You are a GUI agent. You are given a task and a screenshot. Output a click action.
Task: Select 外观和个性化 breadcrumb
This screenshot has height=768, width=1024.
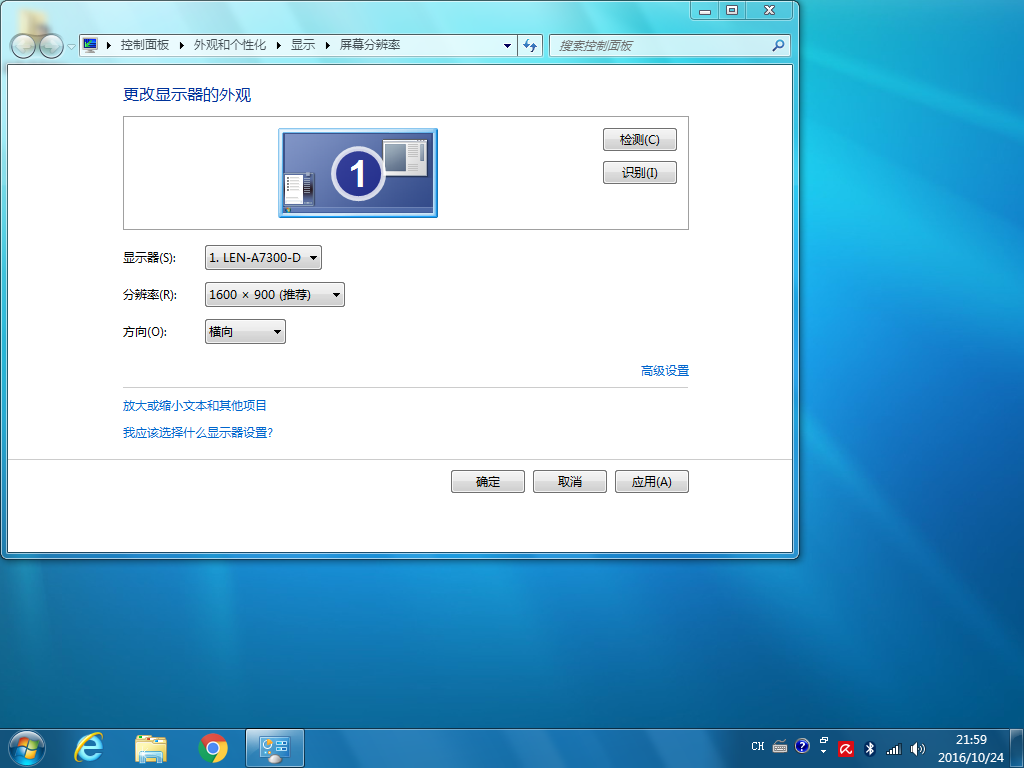pos(230,45)
